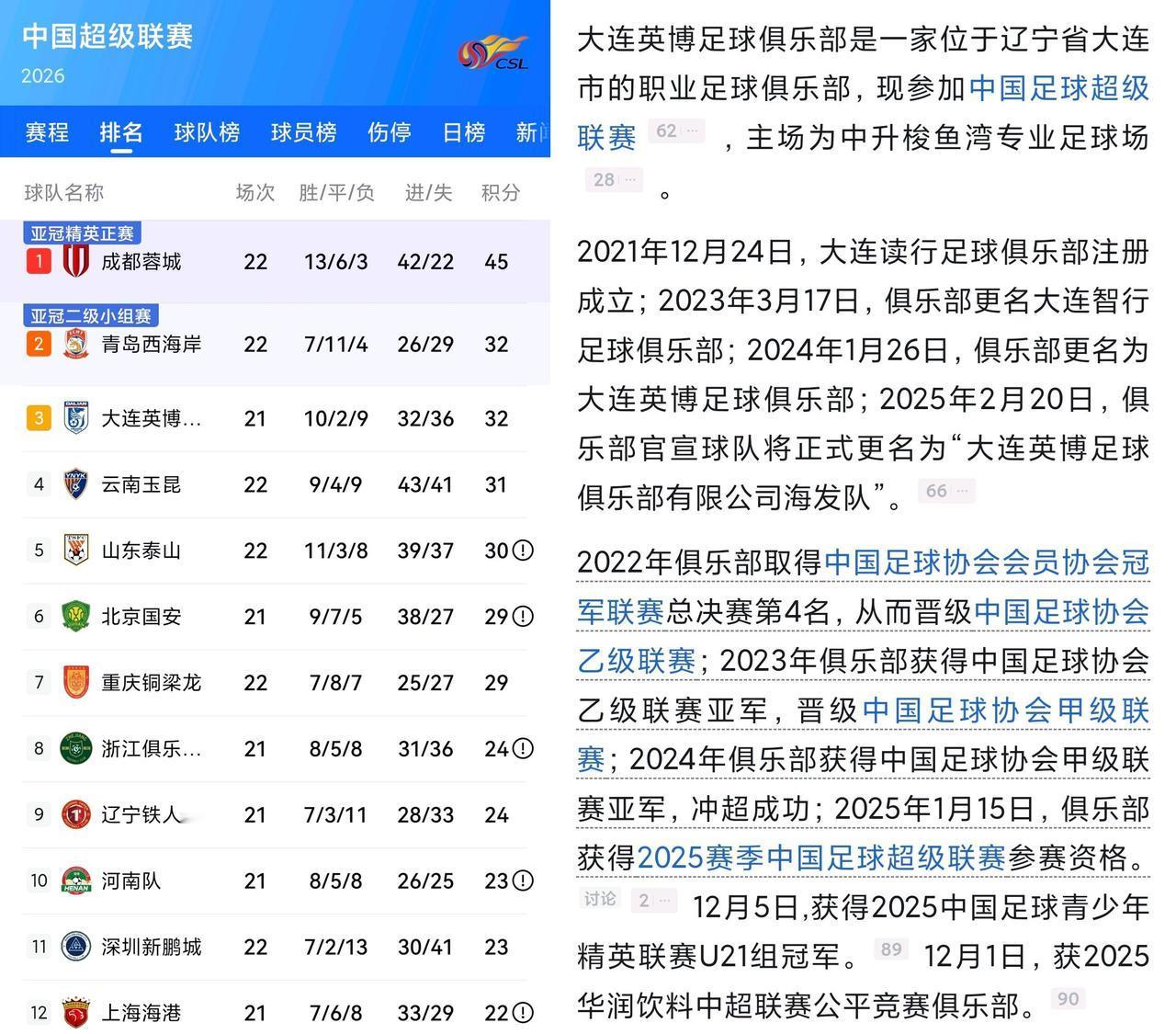Click the 讨论 discussion tag
Image resolution: width=1176 pixels, height=1034 pixels.
click(x=600, y=899)
